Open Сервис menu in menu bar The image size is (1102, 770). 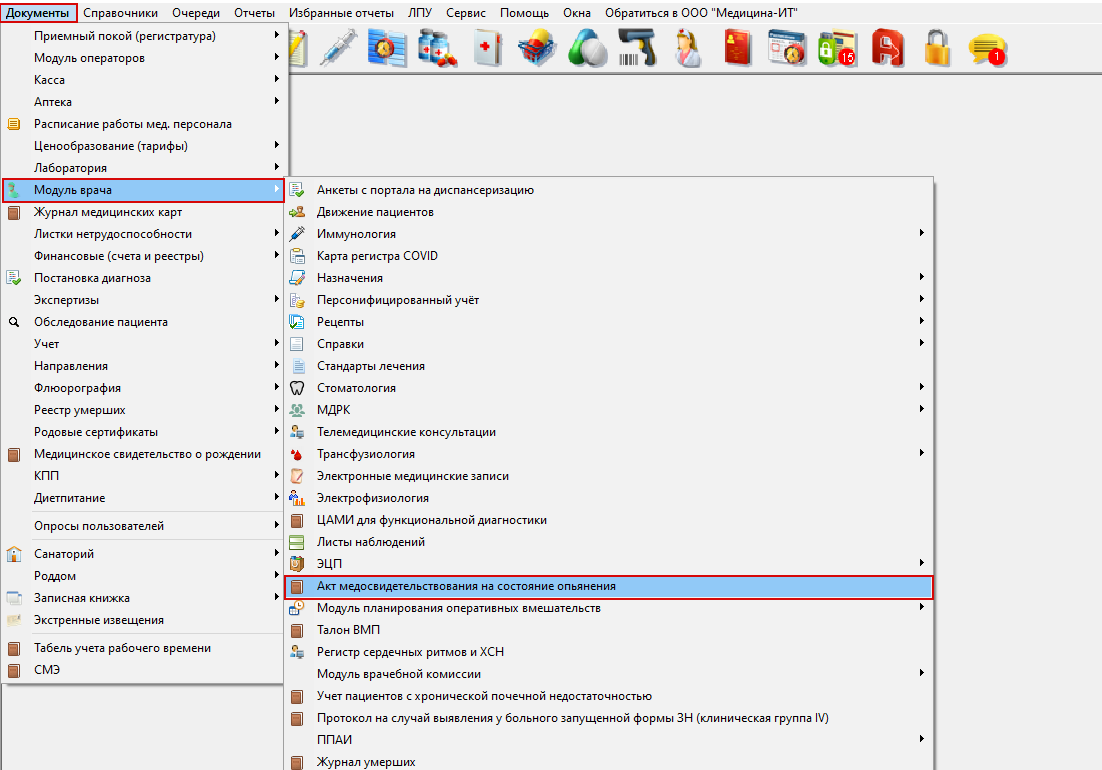click(x=466, y=13)
